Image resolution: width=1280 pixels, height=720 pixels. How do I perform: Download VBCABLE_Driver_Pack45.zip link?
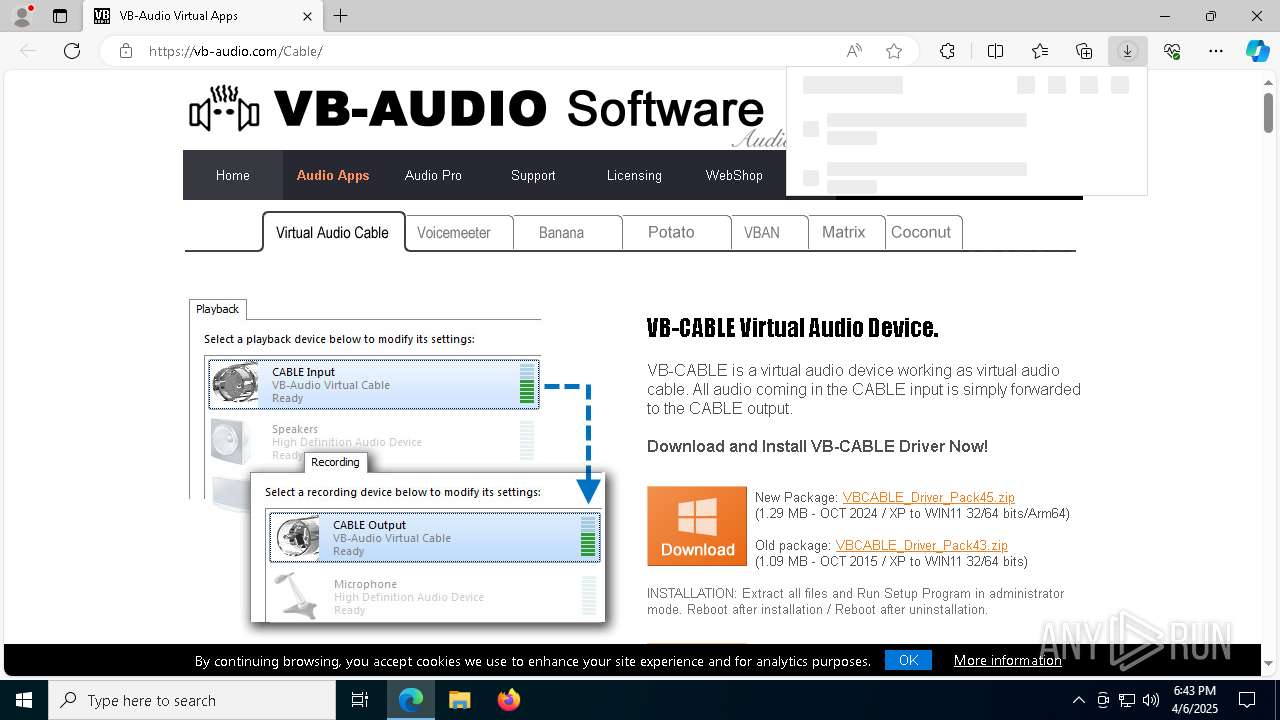coord(928,497)
